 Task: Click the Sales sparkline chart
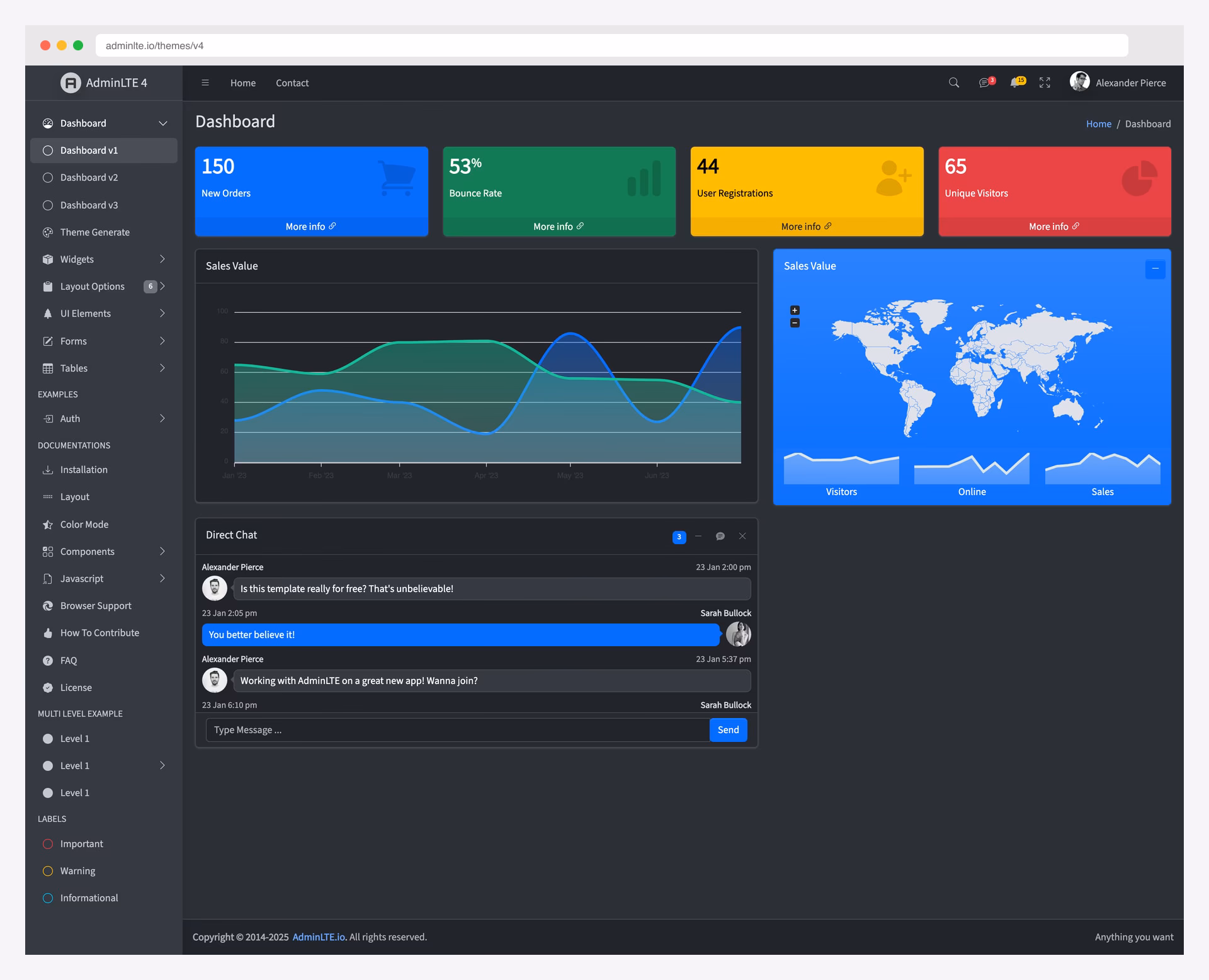coord(1103,468)
